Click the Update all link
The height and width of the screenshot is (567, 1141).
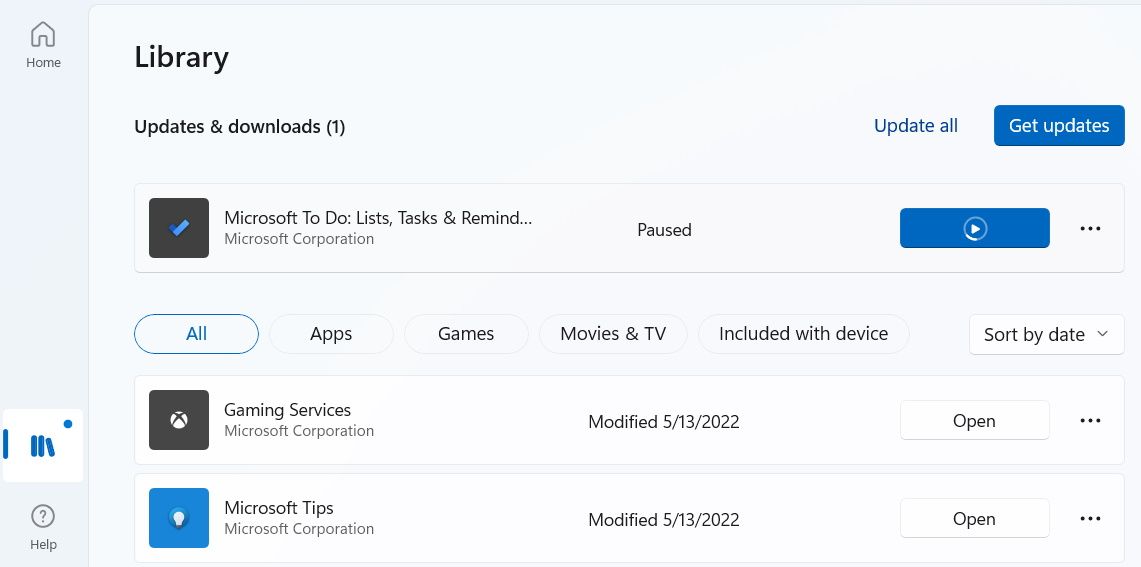click(x=915, y=126)
